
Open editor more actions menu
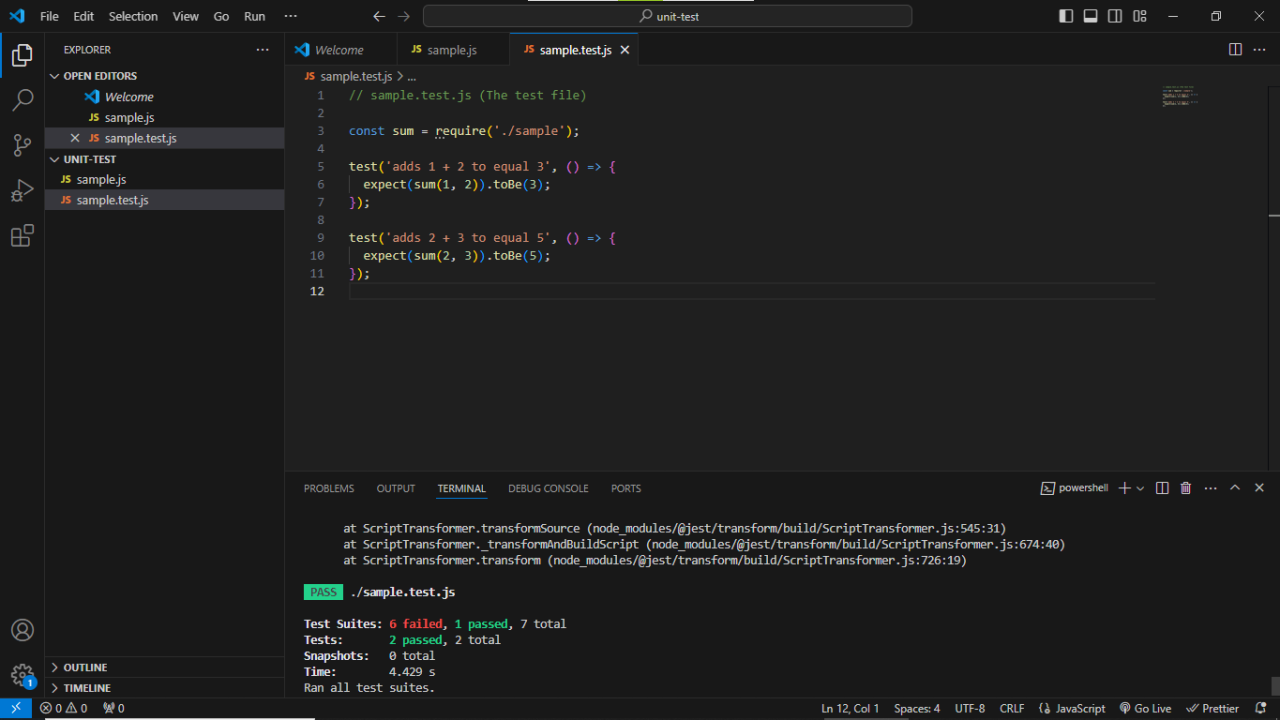pos(1259,49)
